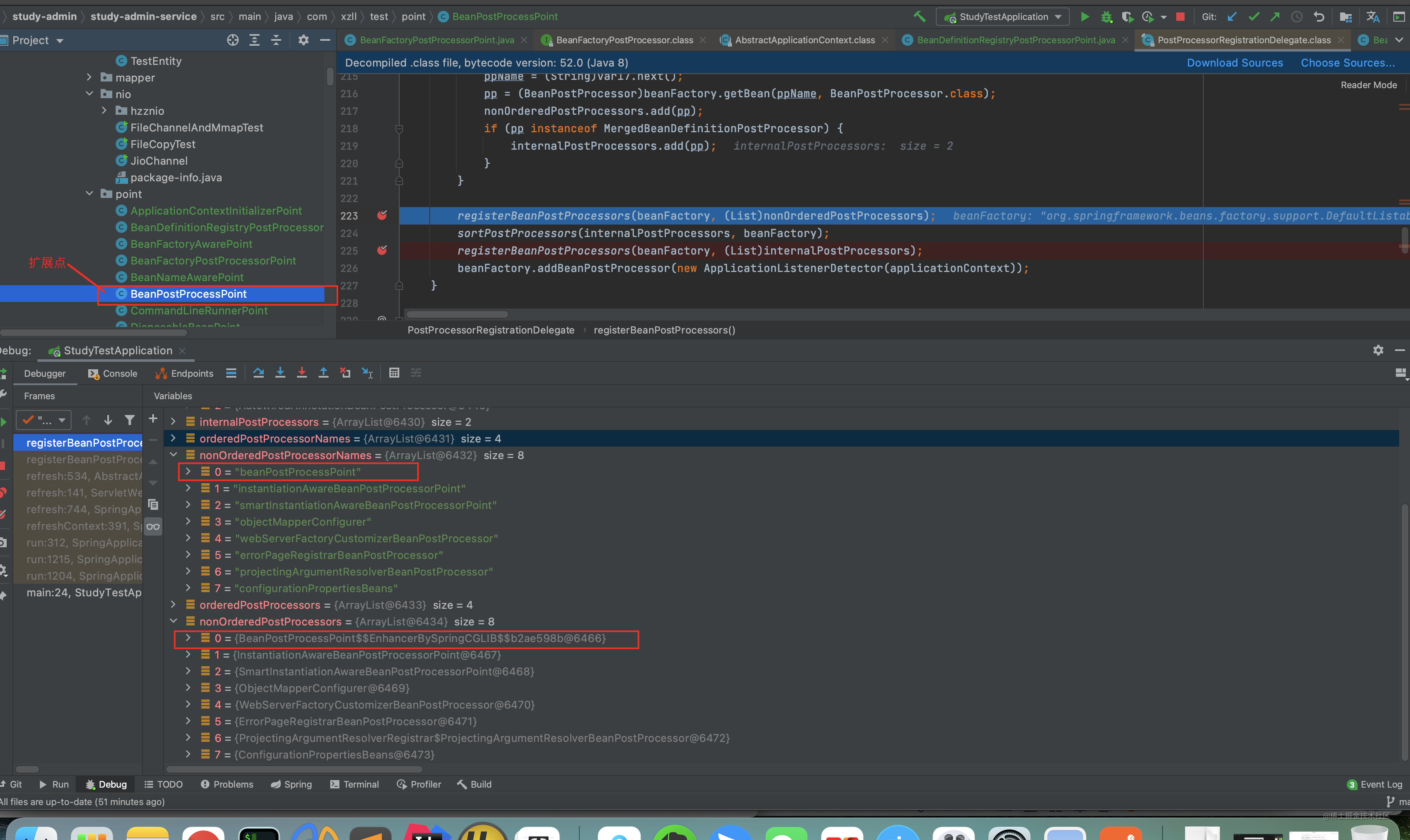
Task: Click the green Debug bug icon in the top toolbar
Action: 1106,17
